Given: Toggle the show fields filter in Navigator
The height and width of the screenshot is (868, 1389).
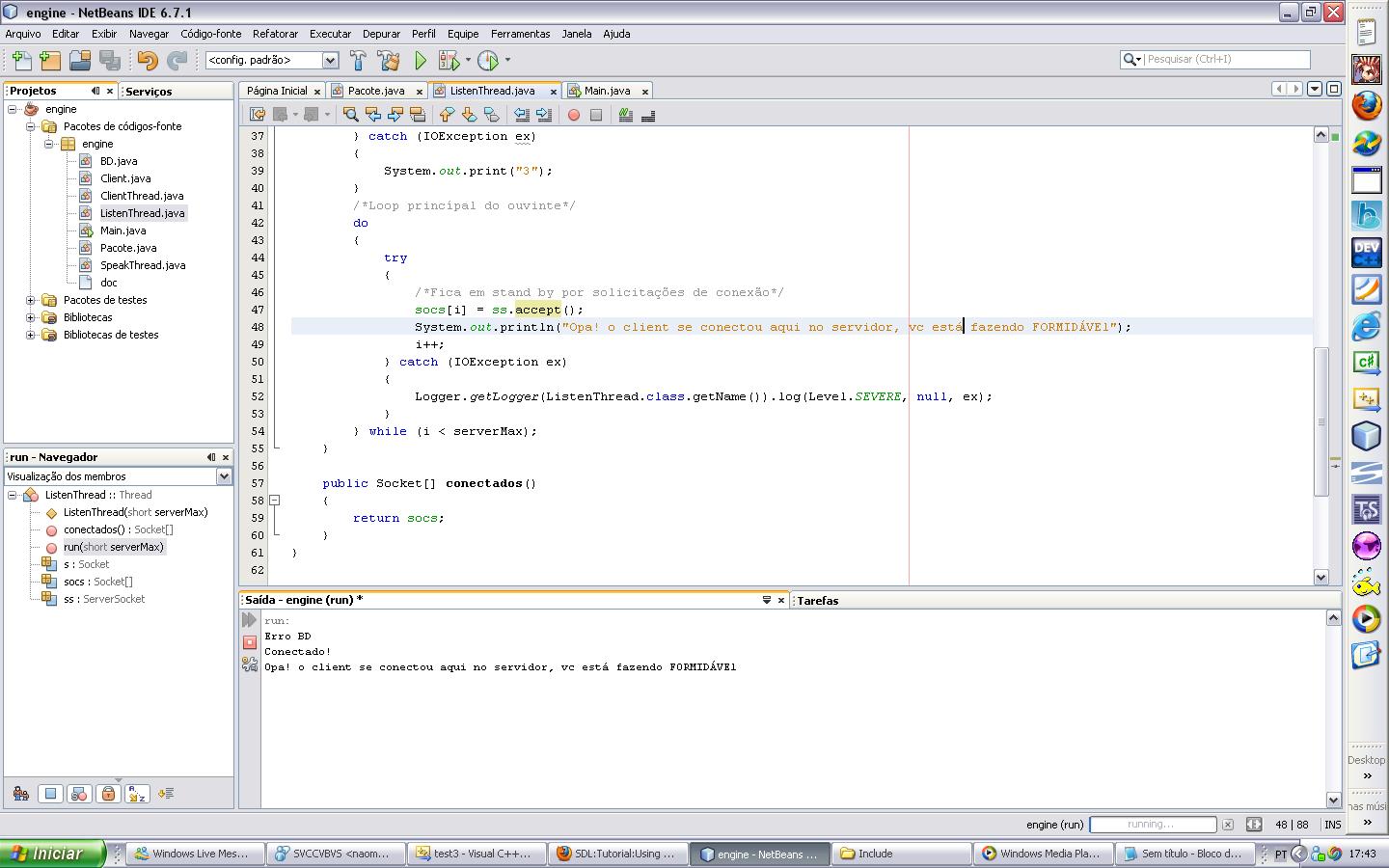Looking at the screenshot, I should click(x=50, y=794).
